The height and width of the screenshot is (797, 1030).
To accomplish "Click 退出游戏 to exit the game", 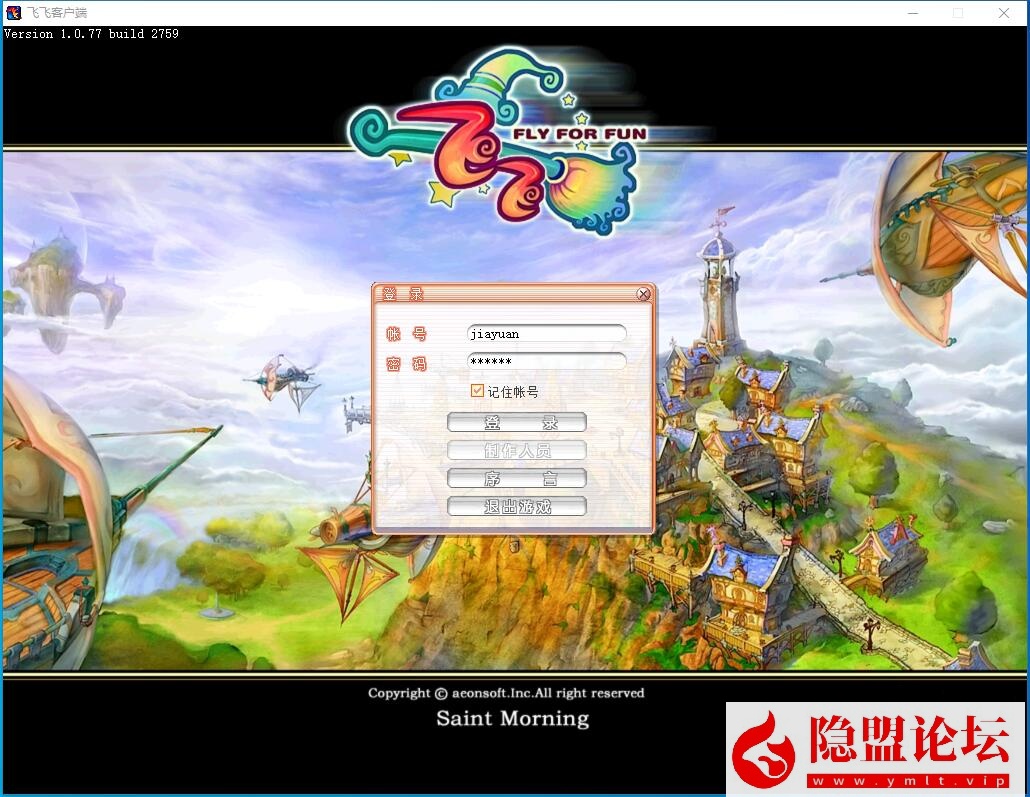I will tap(516, 507).
